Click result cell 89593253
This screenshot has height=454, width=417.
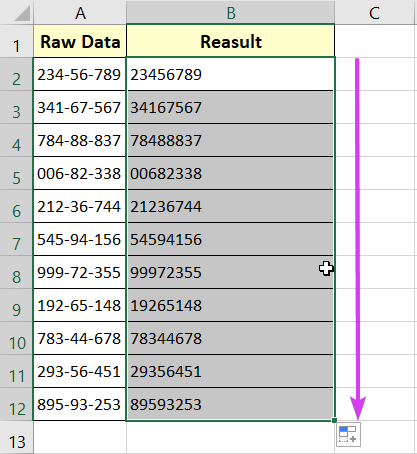pyautogui.click(x=230, y=404)
